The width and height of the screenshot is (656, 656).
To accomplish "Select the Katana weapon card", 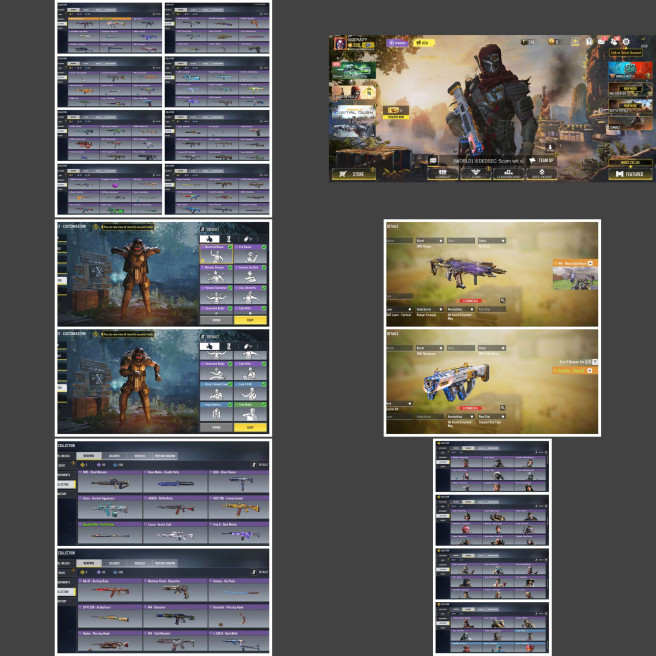I will 238,590.
